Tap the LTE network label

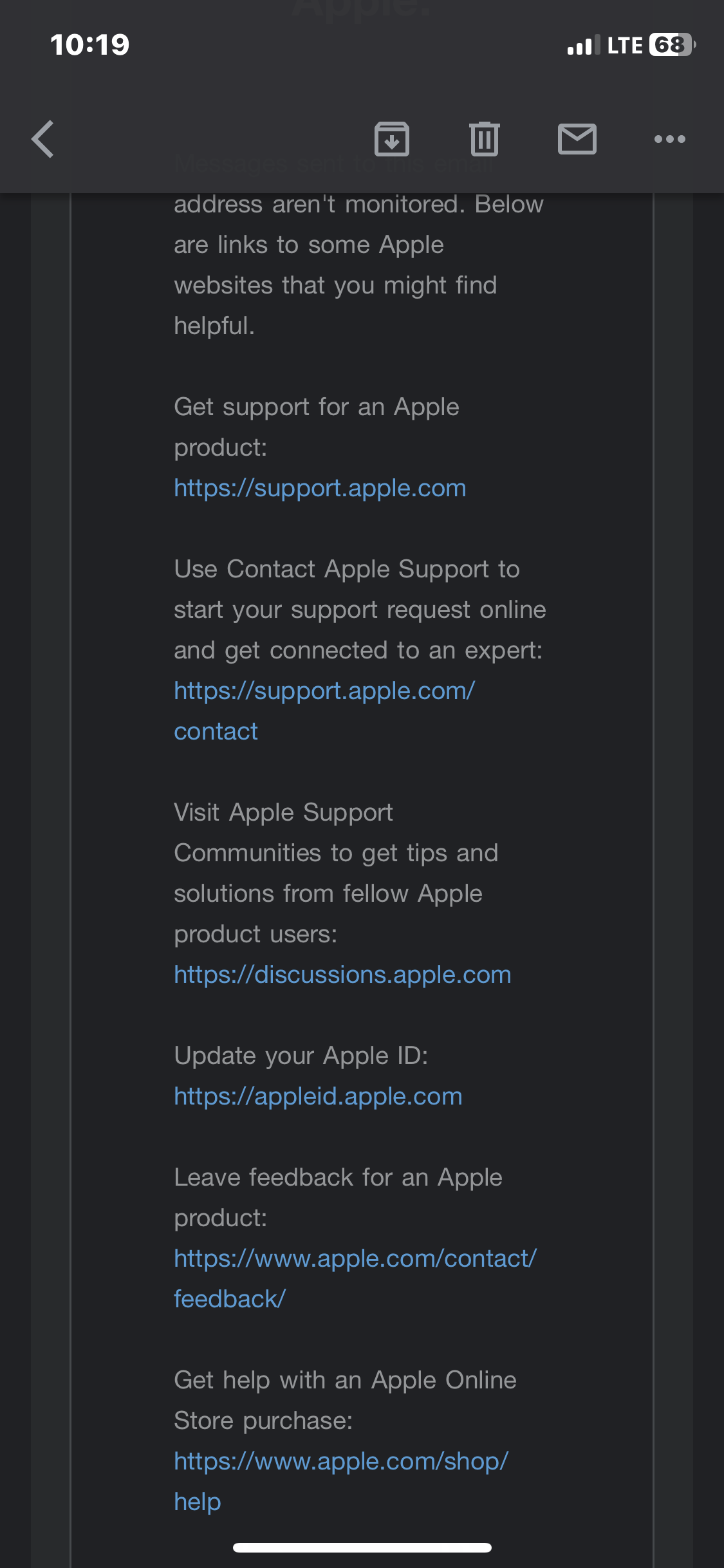coord(624,46)
